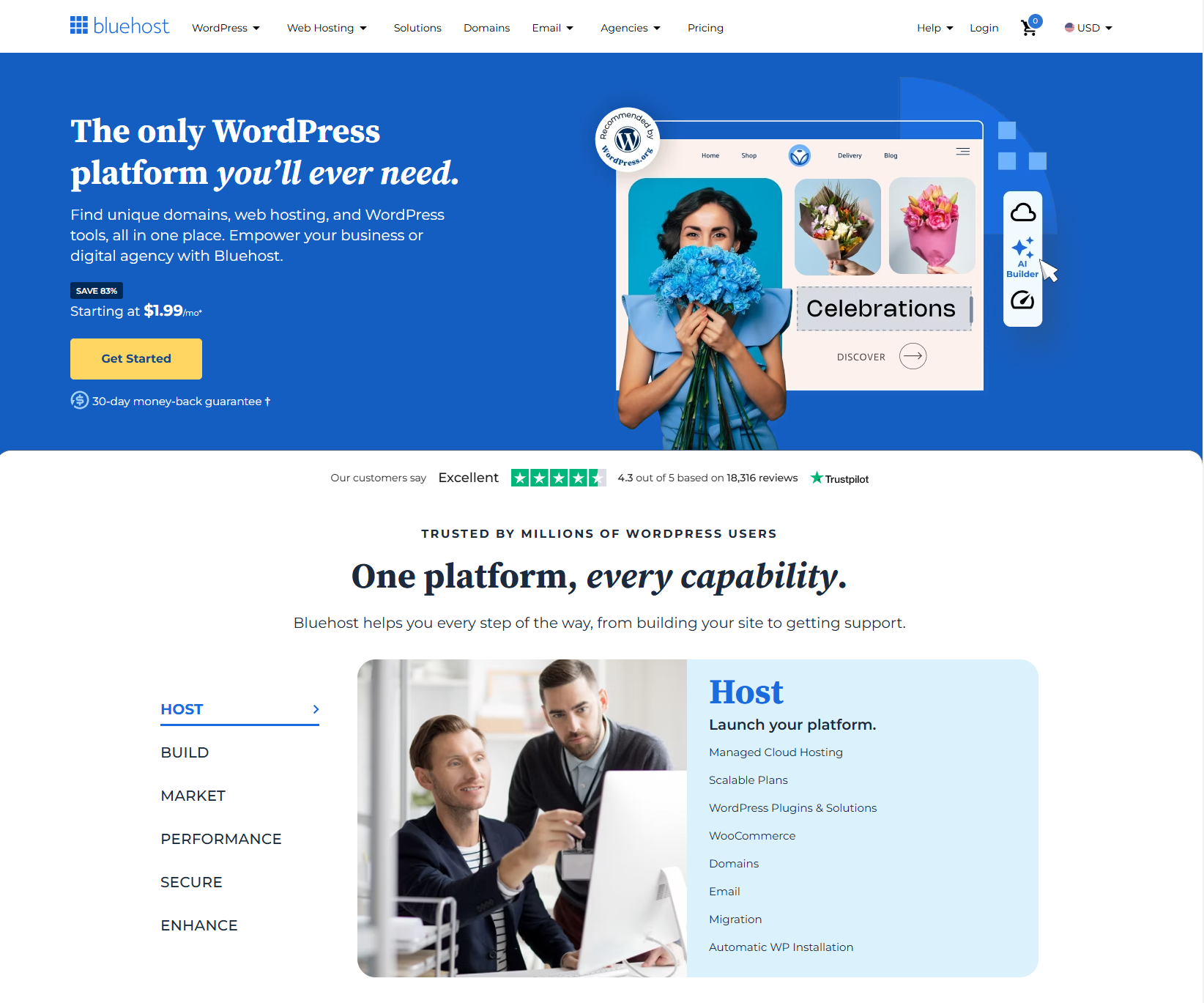
Task: Click the Discover arrow circle icon
Action: tap(913, 356)
